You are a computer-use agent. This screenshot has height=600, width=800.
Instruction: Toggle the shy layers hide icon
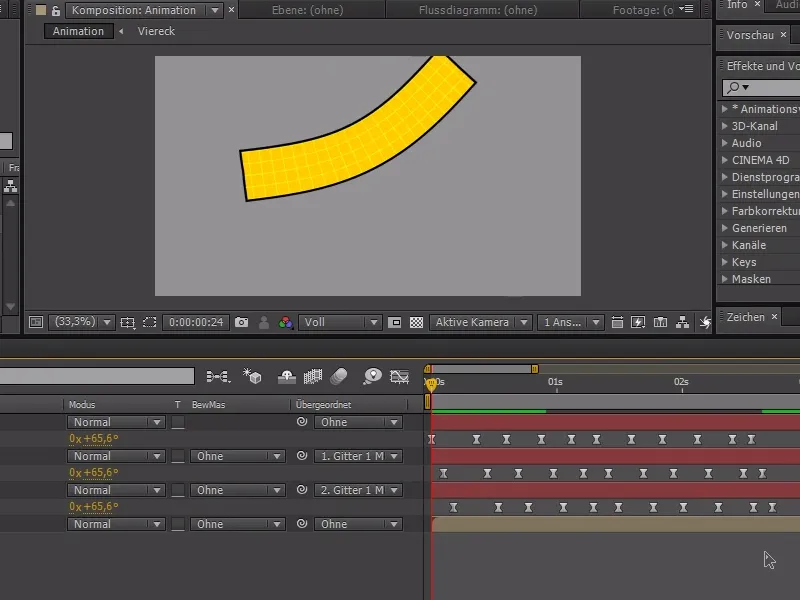(x=287, y=377)
